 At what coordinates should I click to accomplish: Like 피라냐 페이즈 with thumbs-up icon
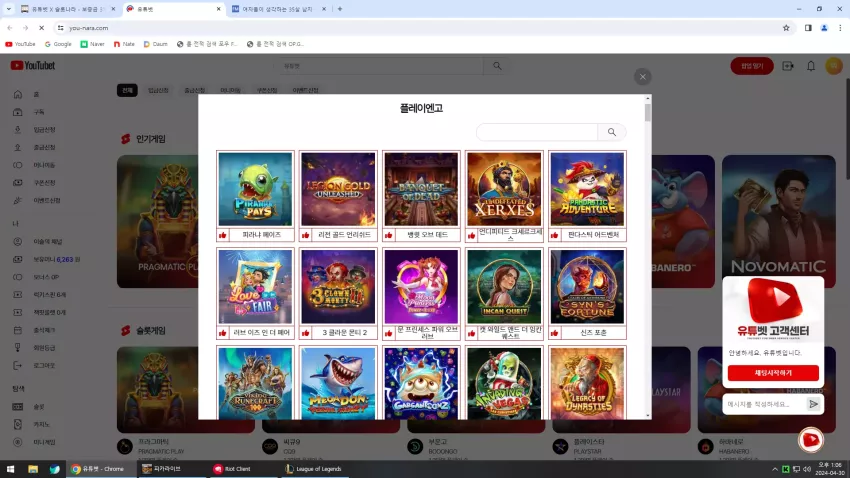(x=223, y=235)
